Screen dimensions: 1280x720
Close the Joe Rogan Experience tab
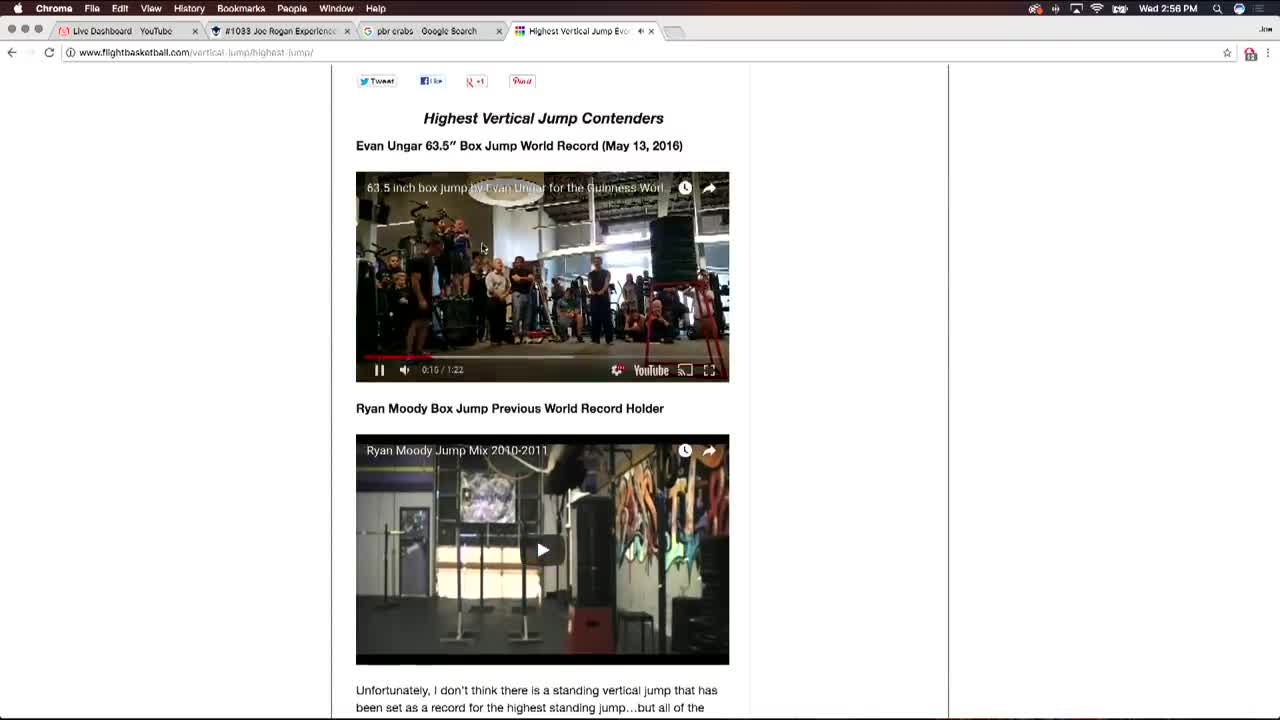click(347, 31)
